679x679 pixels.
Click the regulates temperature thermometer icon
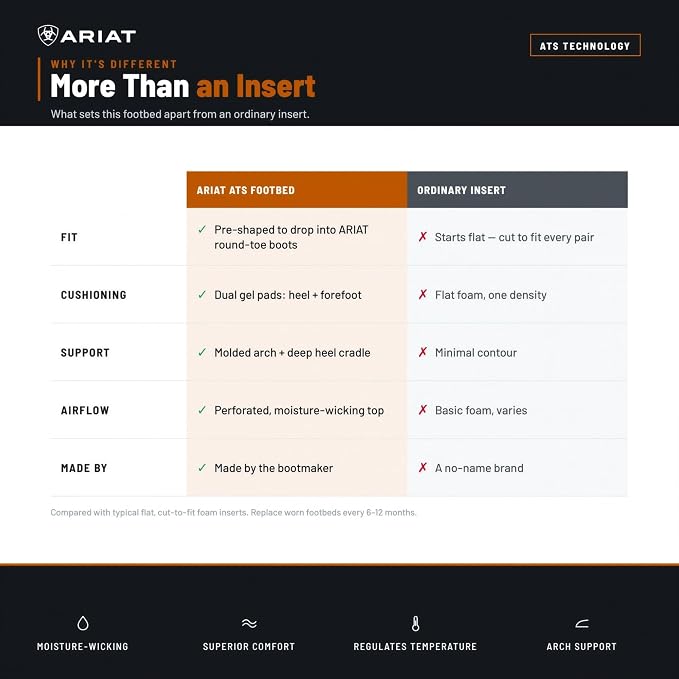(415, 624)
